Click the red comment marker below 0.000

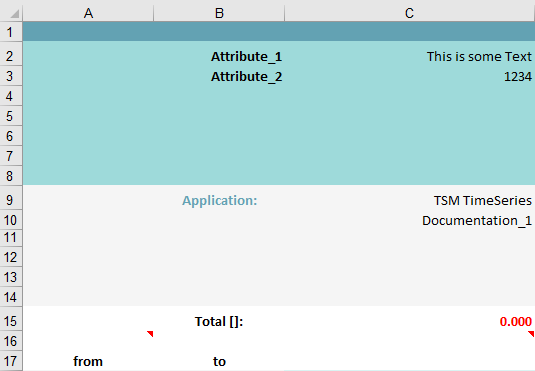[531, 333]
